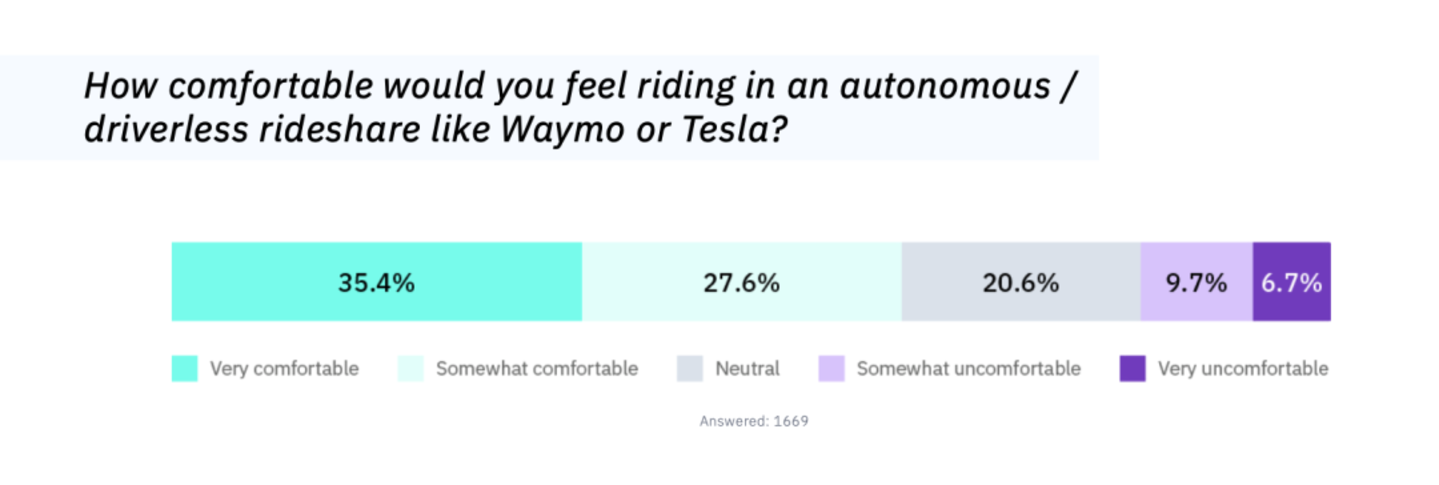Image resolution: width=1439 pixels, height=485 pixels.
Task: Select the 35.4% bar segment
Action: click(377, 282)
